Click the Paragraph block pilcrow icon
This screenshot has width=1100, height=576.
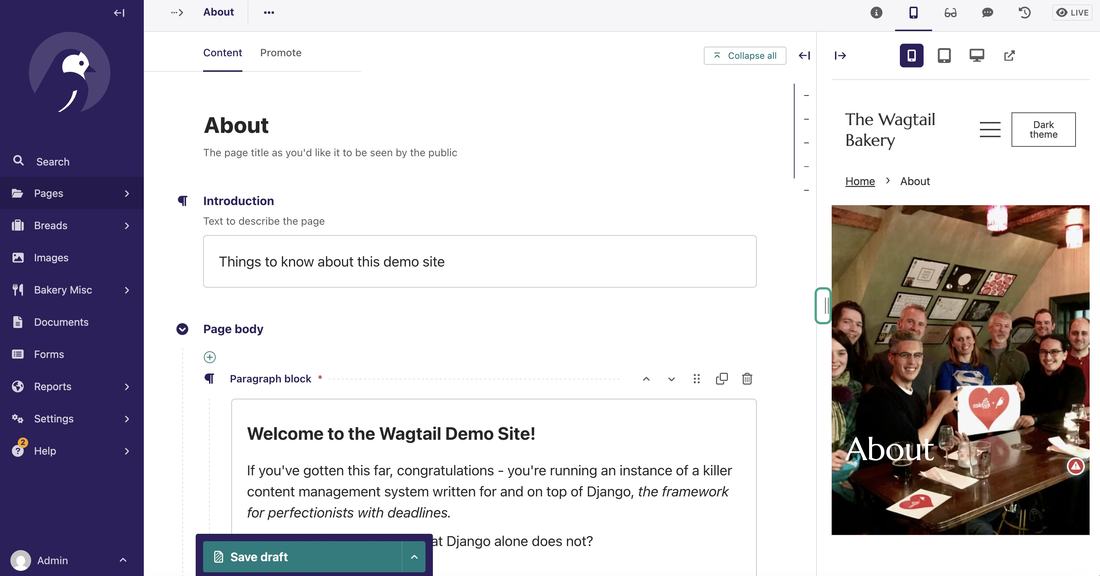[x=209, y=379]
